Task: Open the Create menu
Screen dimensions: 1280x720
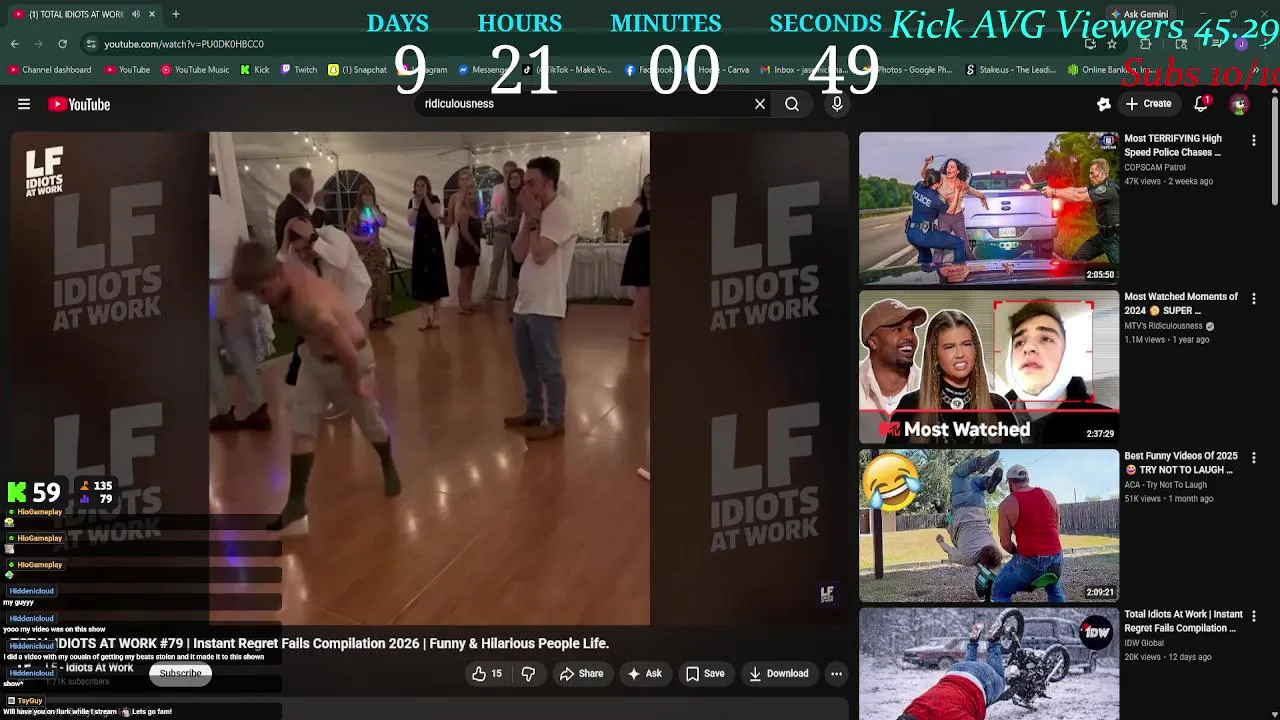Action: (x=1148, y=104)
